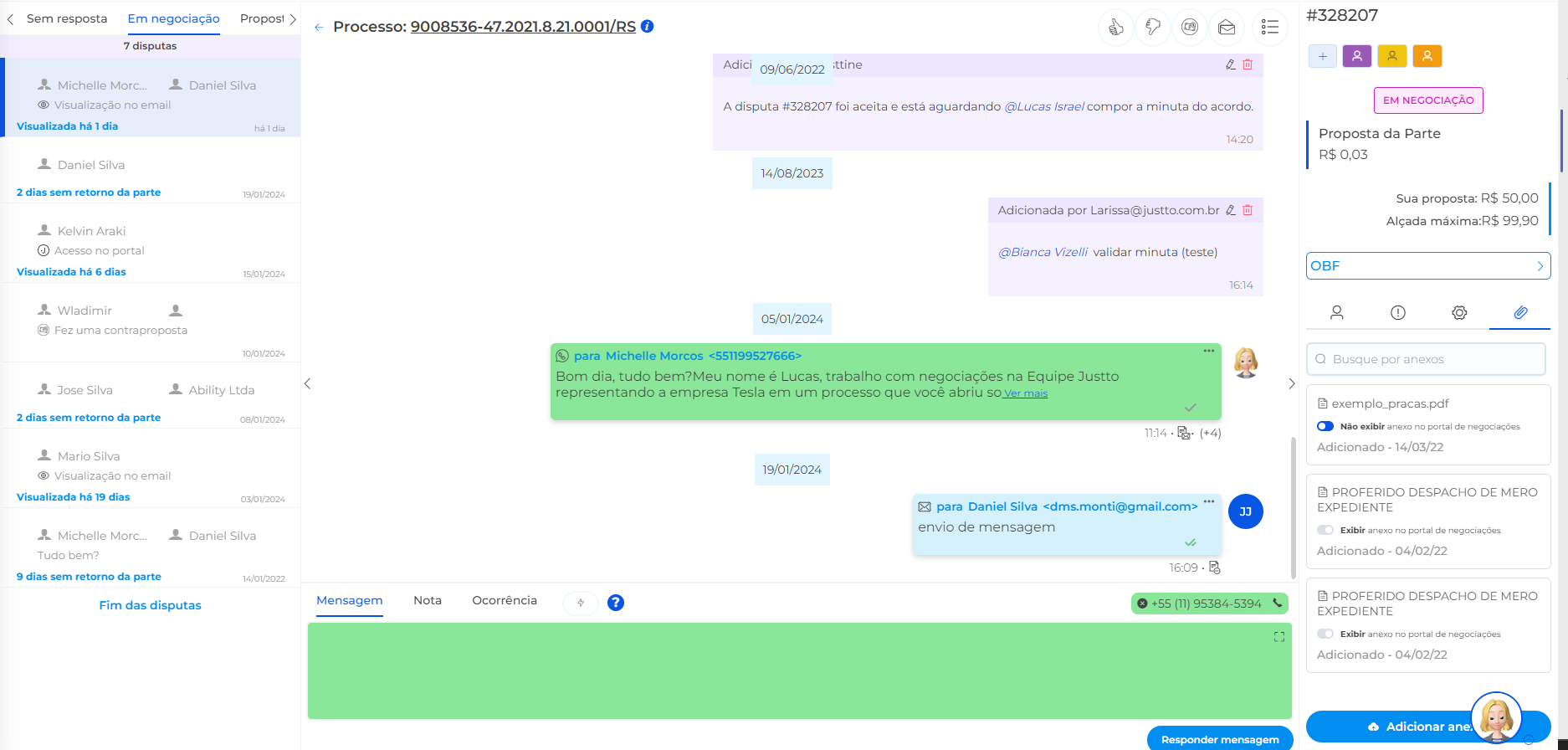
Task: Switch to the Nota tab
Action: pyautogui.click(x=428, y=600)
